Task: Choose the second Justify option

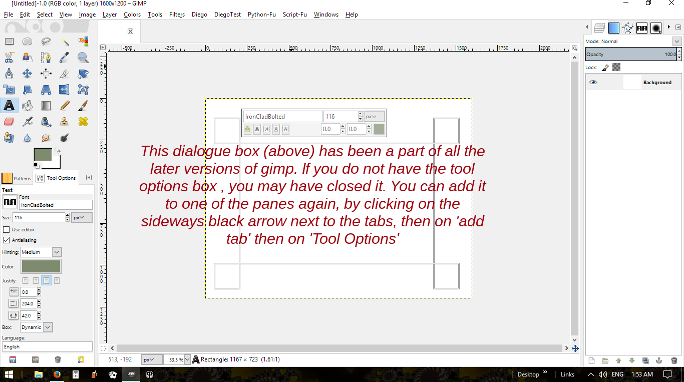Action: pyautogui.click(x=36, y=280)
